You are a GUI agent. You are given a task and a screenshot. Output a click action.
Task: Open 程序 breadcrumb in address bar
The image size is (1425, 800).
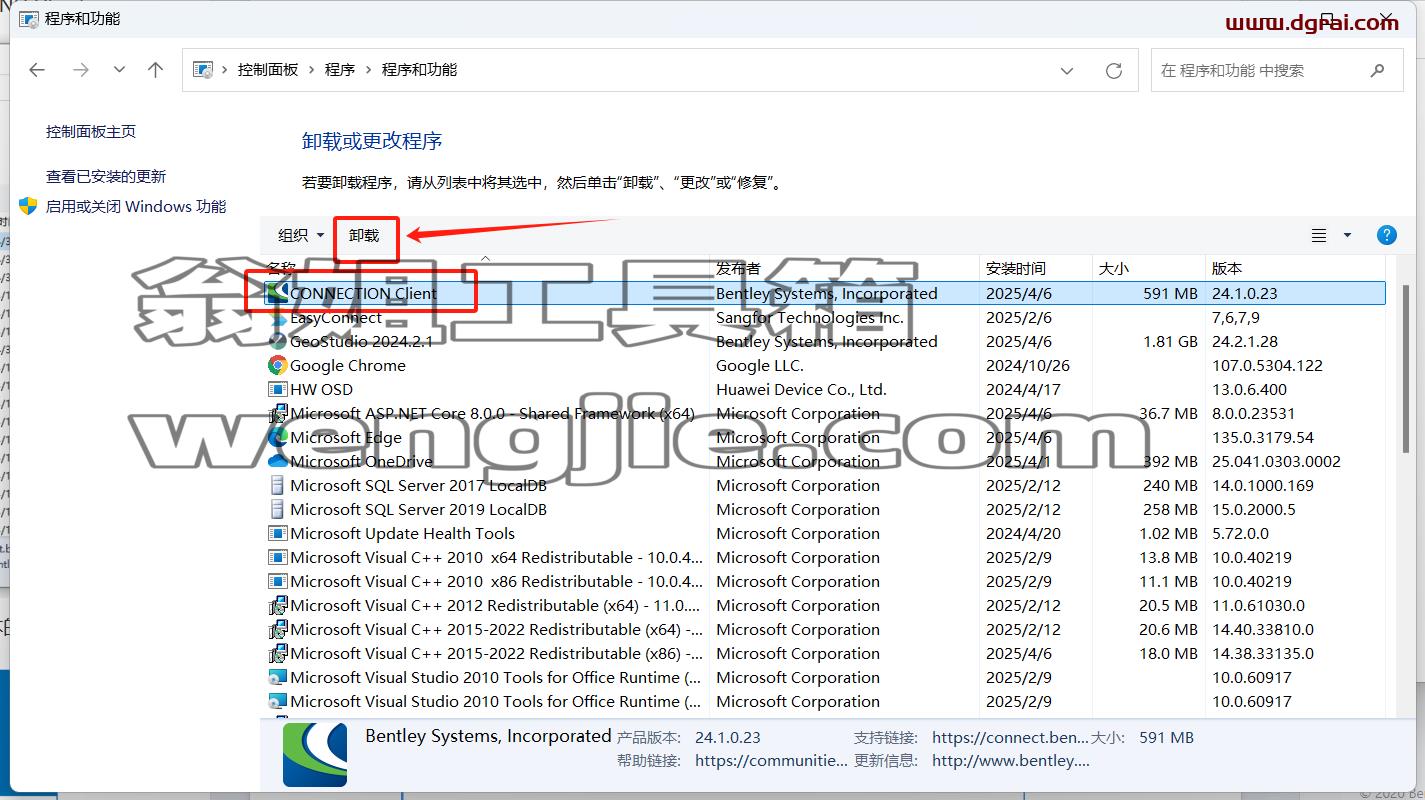(x=340, y=70)
